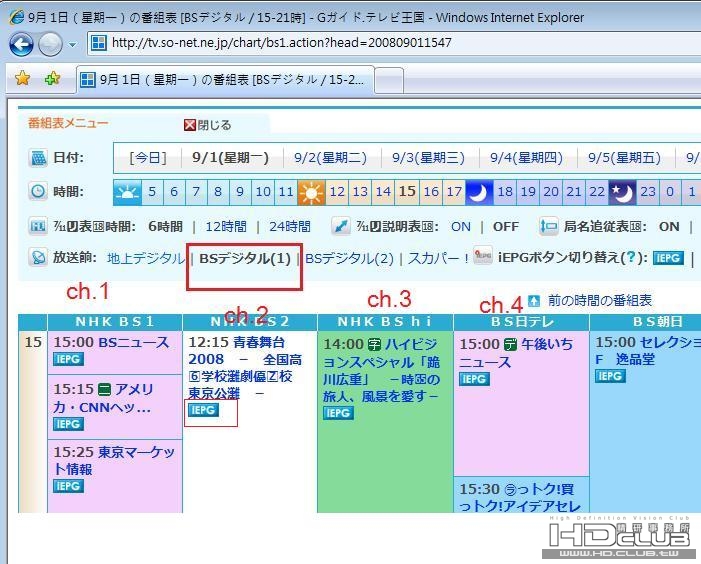Select date 9/2(星期二)
The width and height of the screenshot is (701, 564).
[x=330, y=158]
